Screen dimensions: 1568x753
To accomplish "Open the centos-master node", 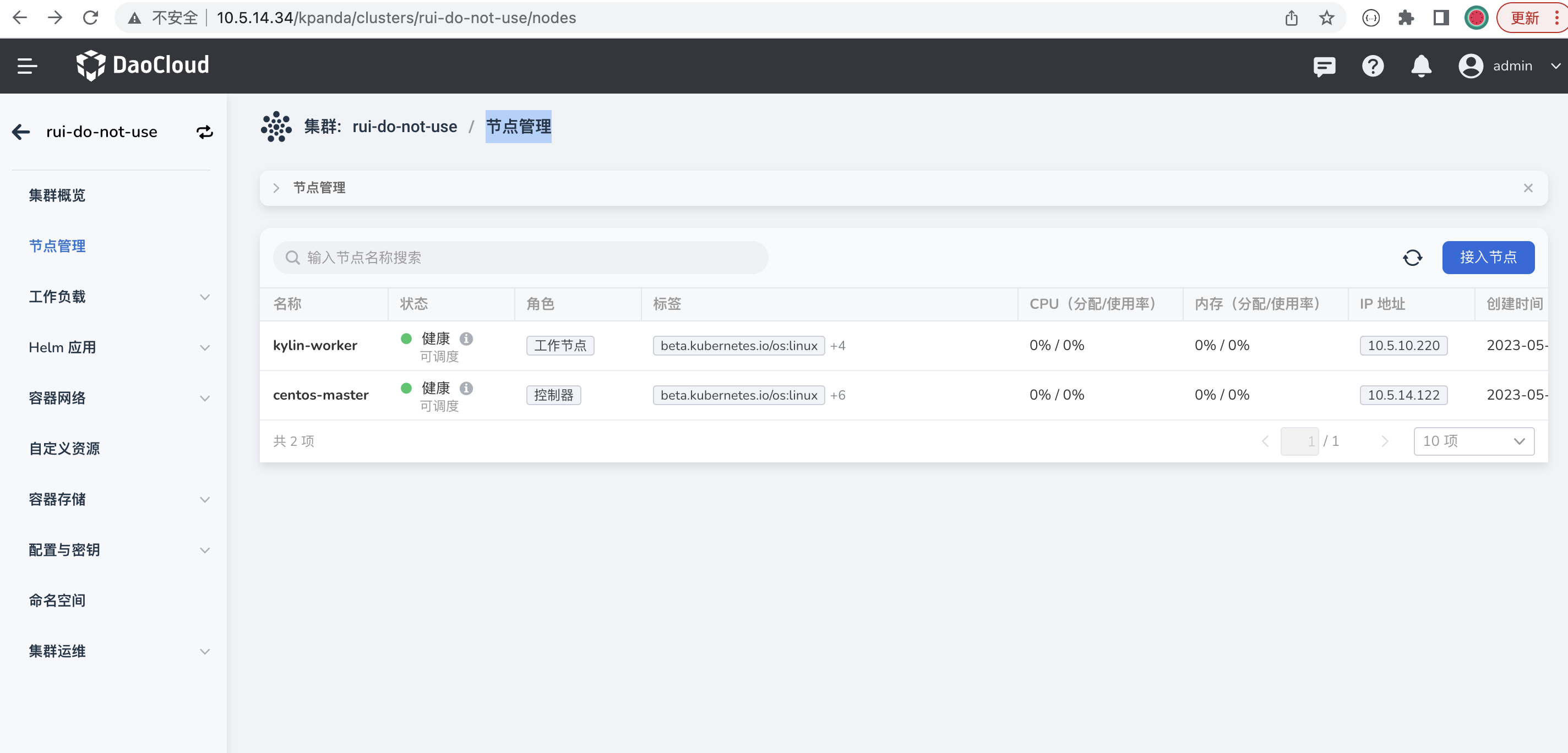I will coord(321,395).
